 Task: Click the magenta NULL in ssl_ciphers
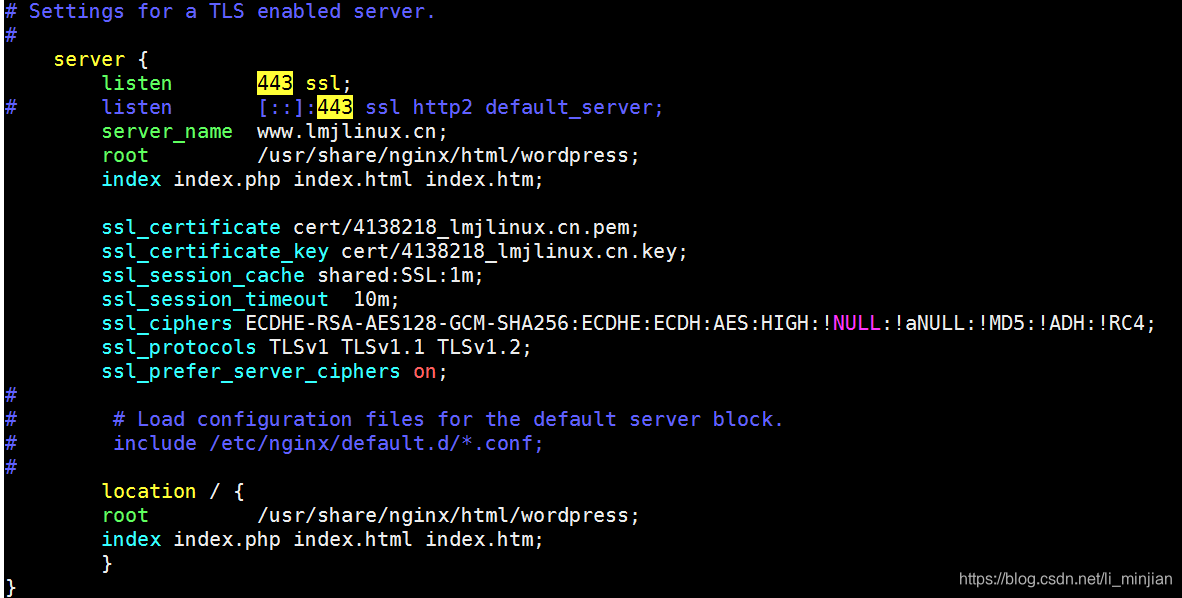click(x=856, y=324)
